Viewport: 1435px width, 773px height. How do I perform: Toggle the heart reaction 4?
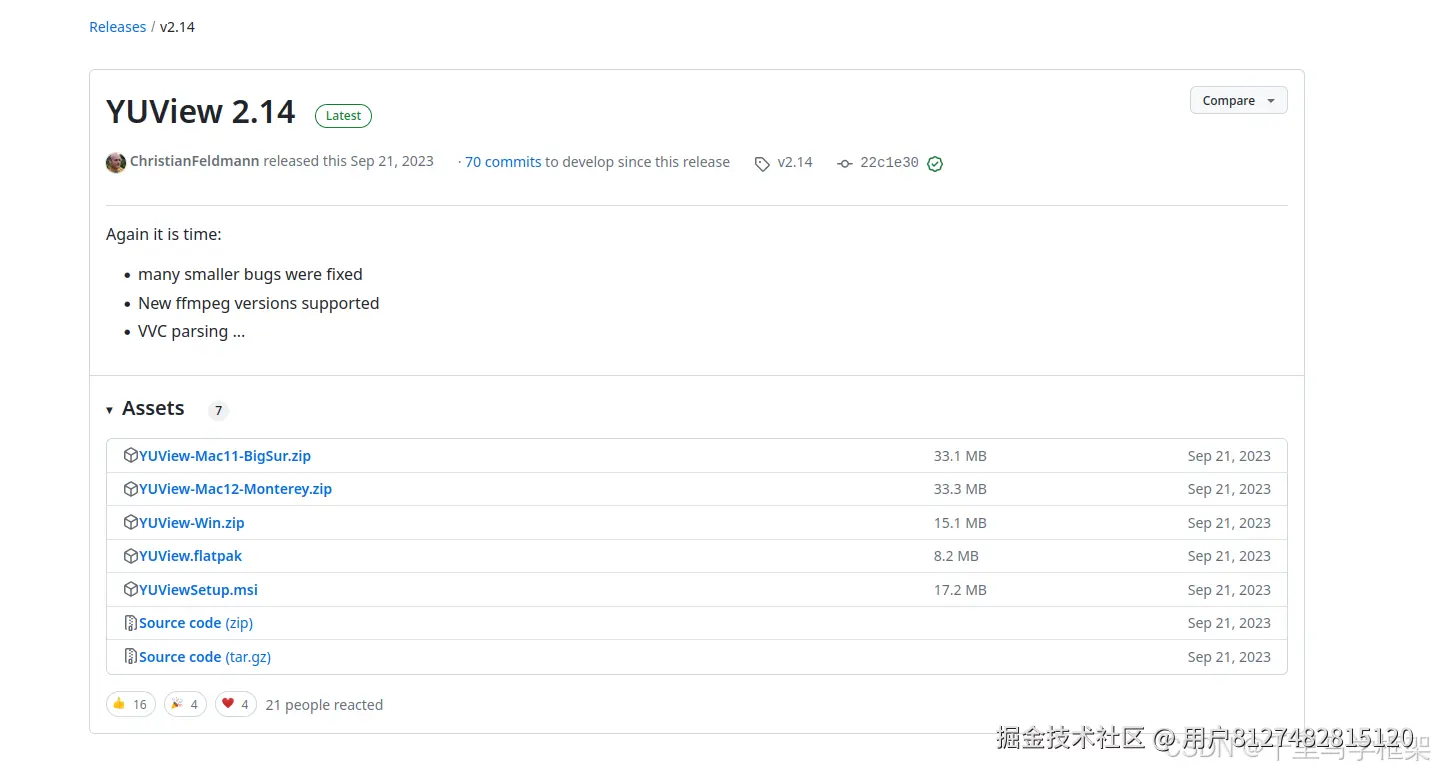click(x=236, y=704)
